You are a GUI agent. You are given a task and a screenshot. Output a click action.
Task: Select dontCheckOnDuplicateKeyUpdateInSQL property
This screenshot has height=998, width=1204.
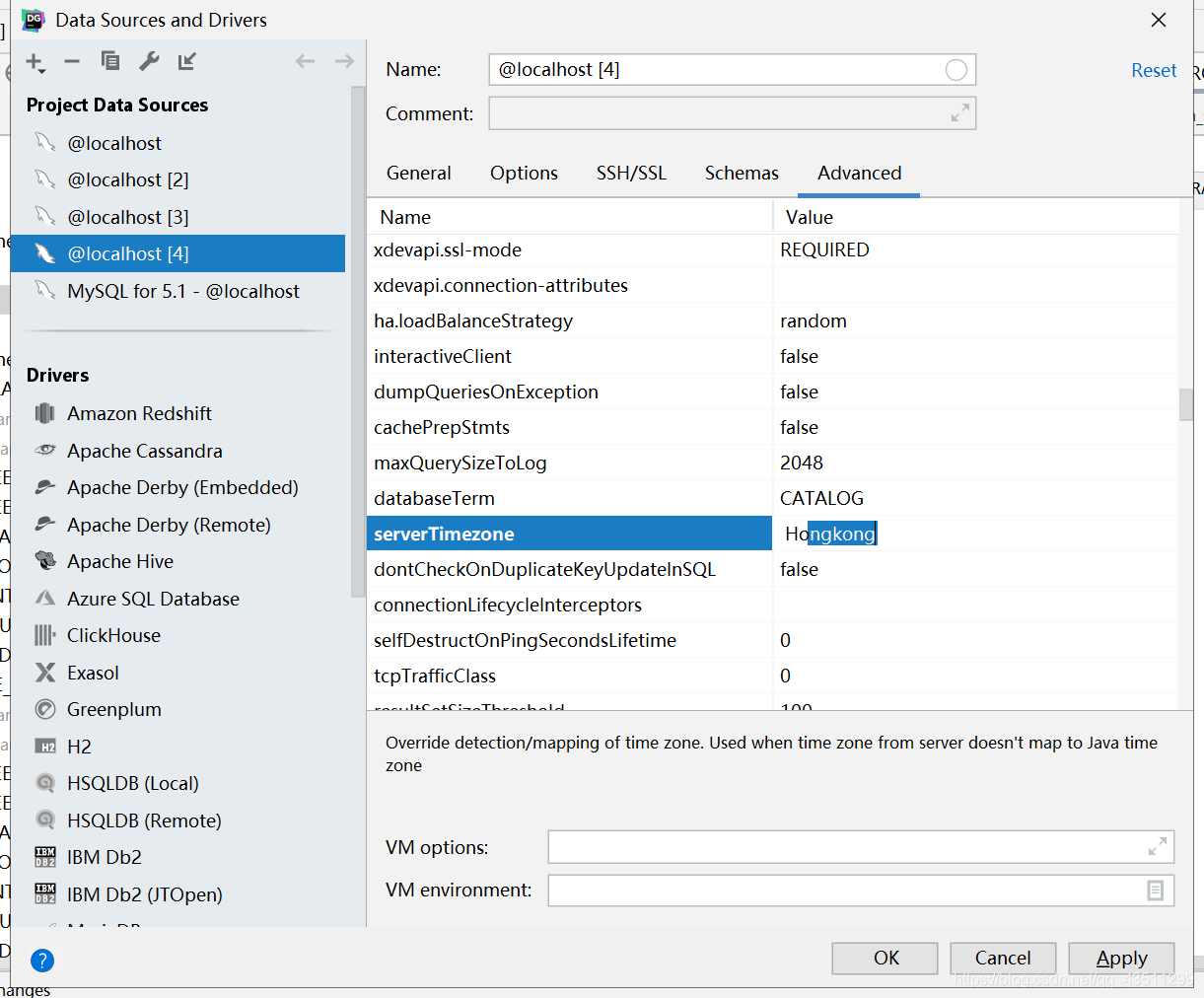pos(772,569)
